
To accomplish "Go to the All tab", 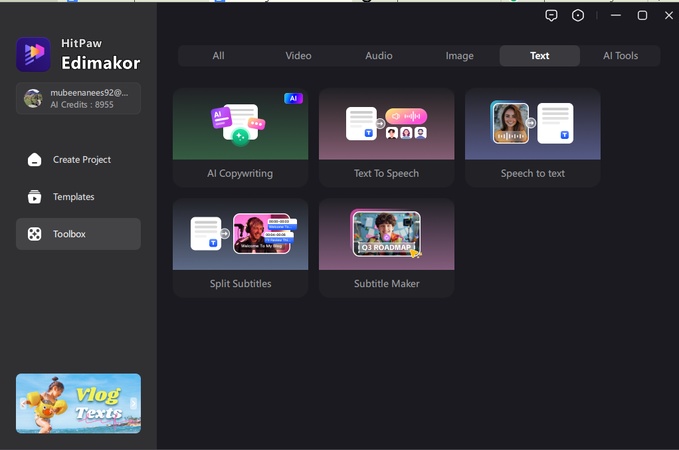I will tap(218, 56).
